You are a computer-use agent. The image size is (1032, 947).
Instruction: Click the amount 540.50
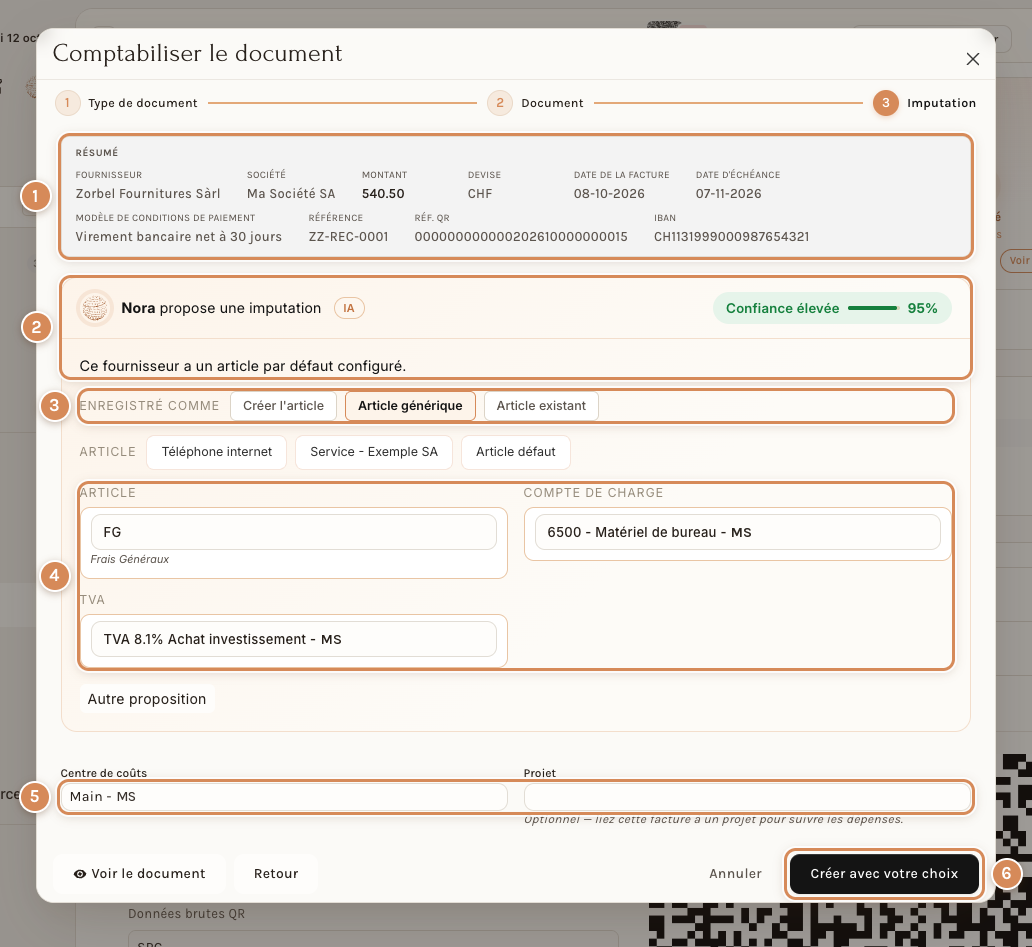383,193
